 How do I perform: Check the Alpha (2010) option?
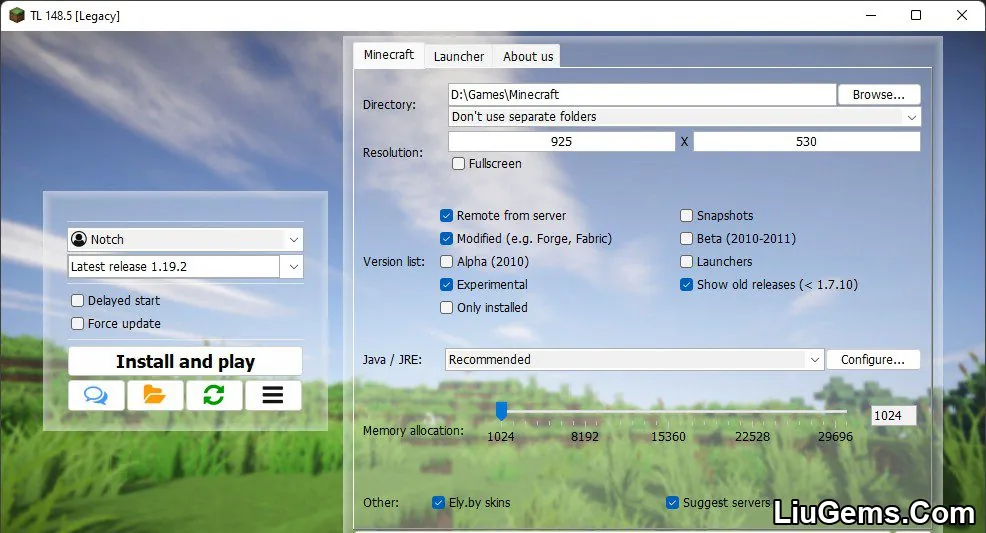446,261
